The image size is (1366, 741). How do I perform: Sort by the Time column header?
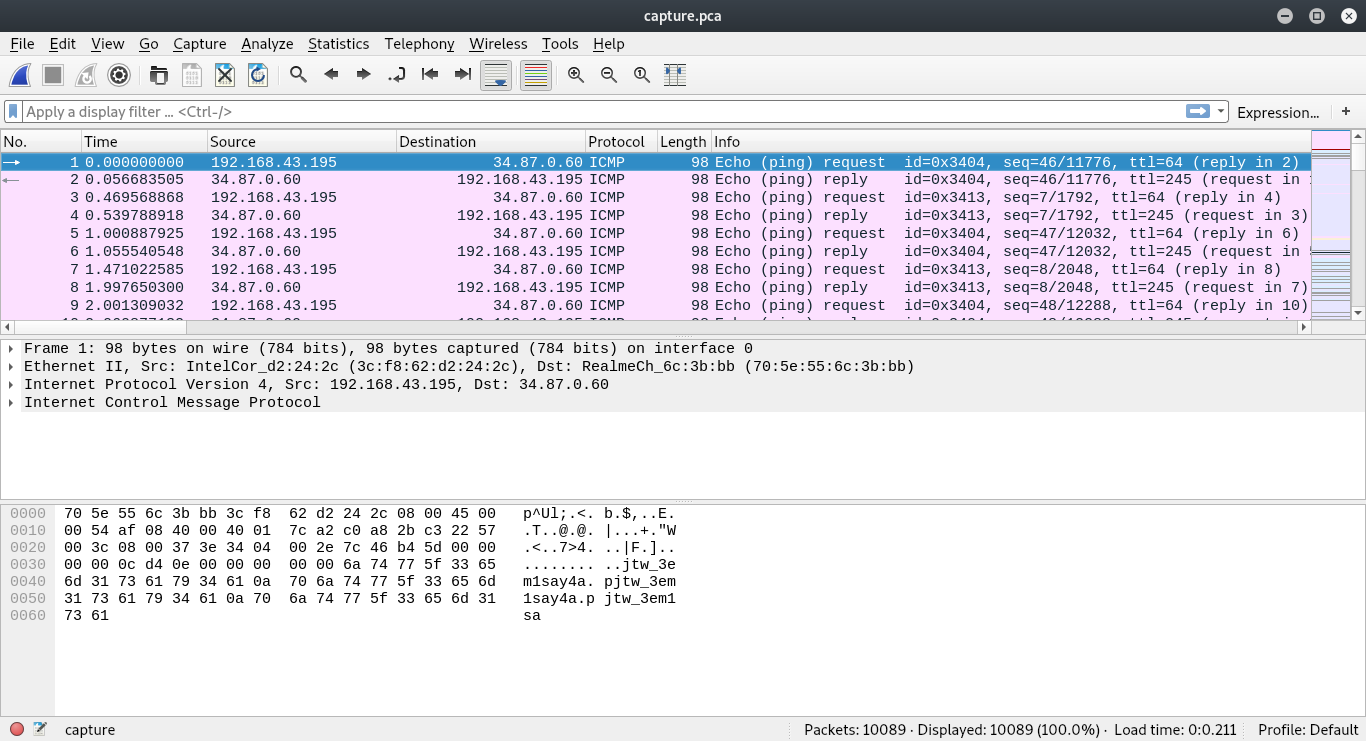[144, 142]
